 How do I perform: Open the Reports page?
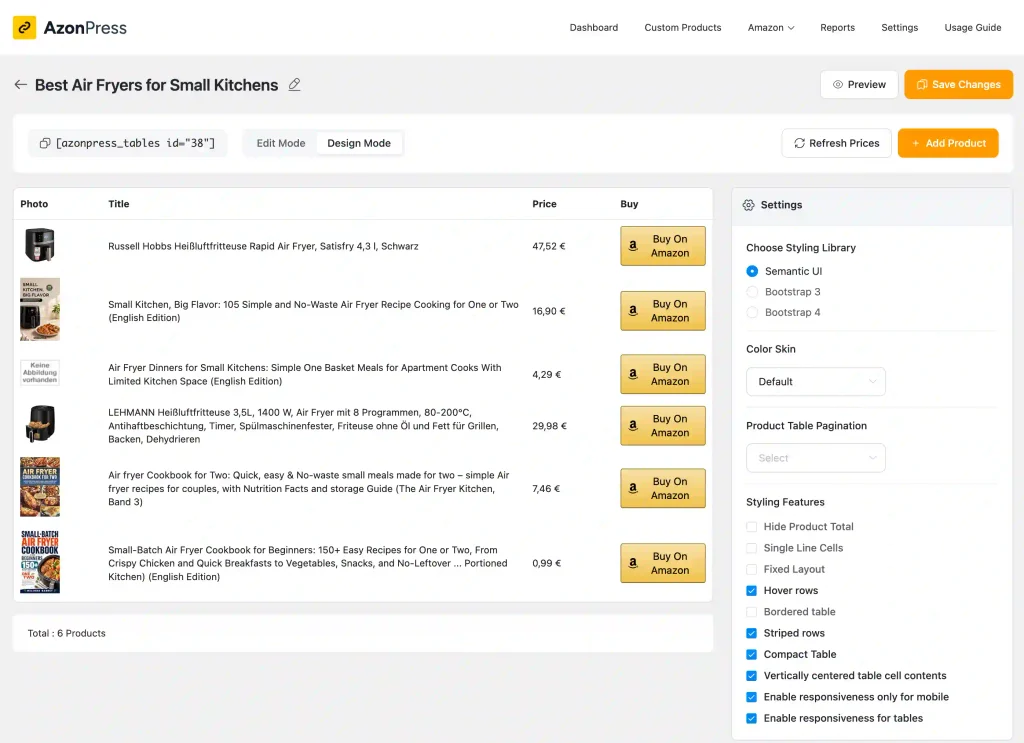point(837,27)
